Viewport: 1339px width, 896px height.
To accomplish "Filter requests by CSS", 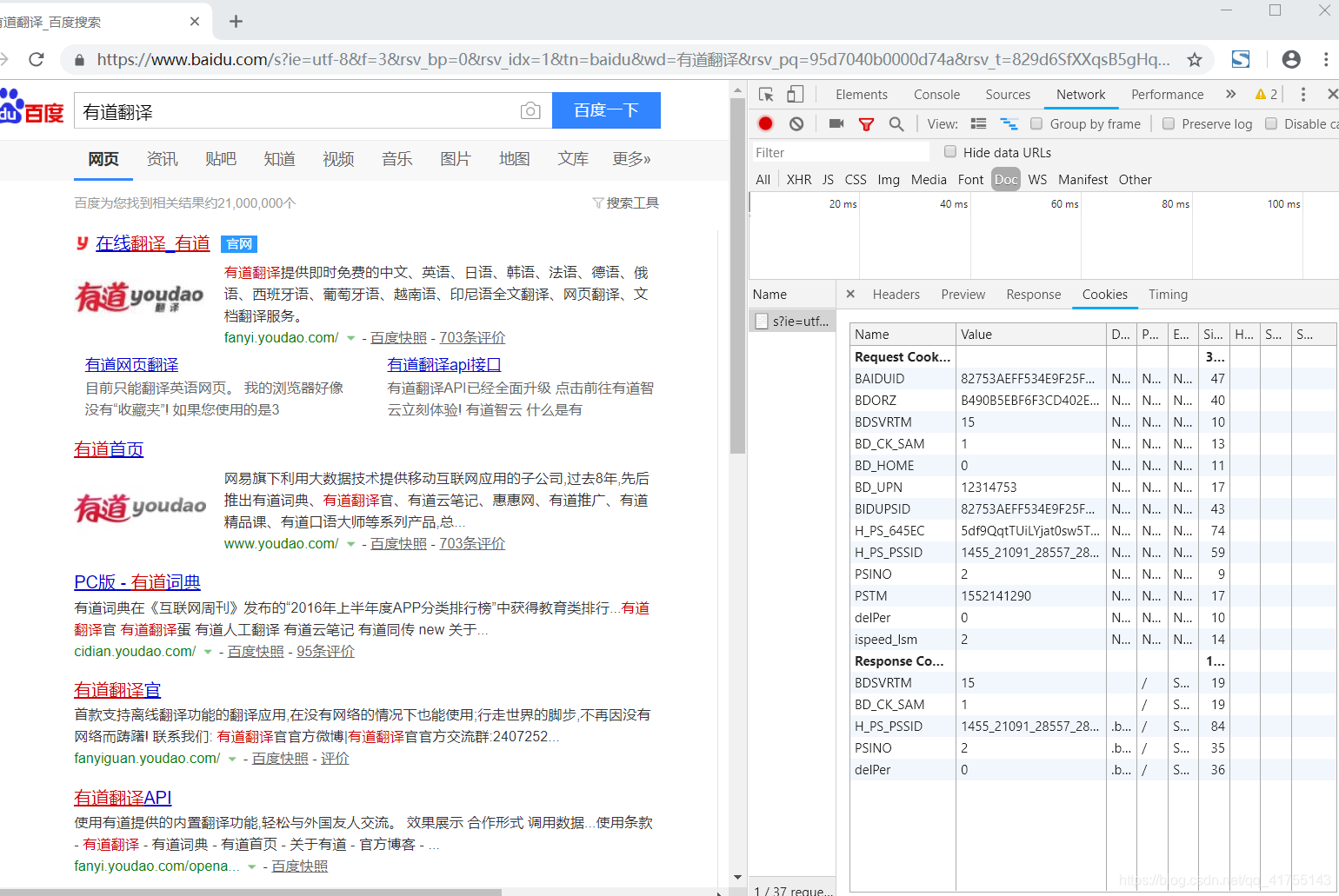I will point(856,179).
